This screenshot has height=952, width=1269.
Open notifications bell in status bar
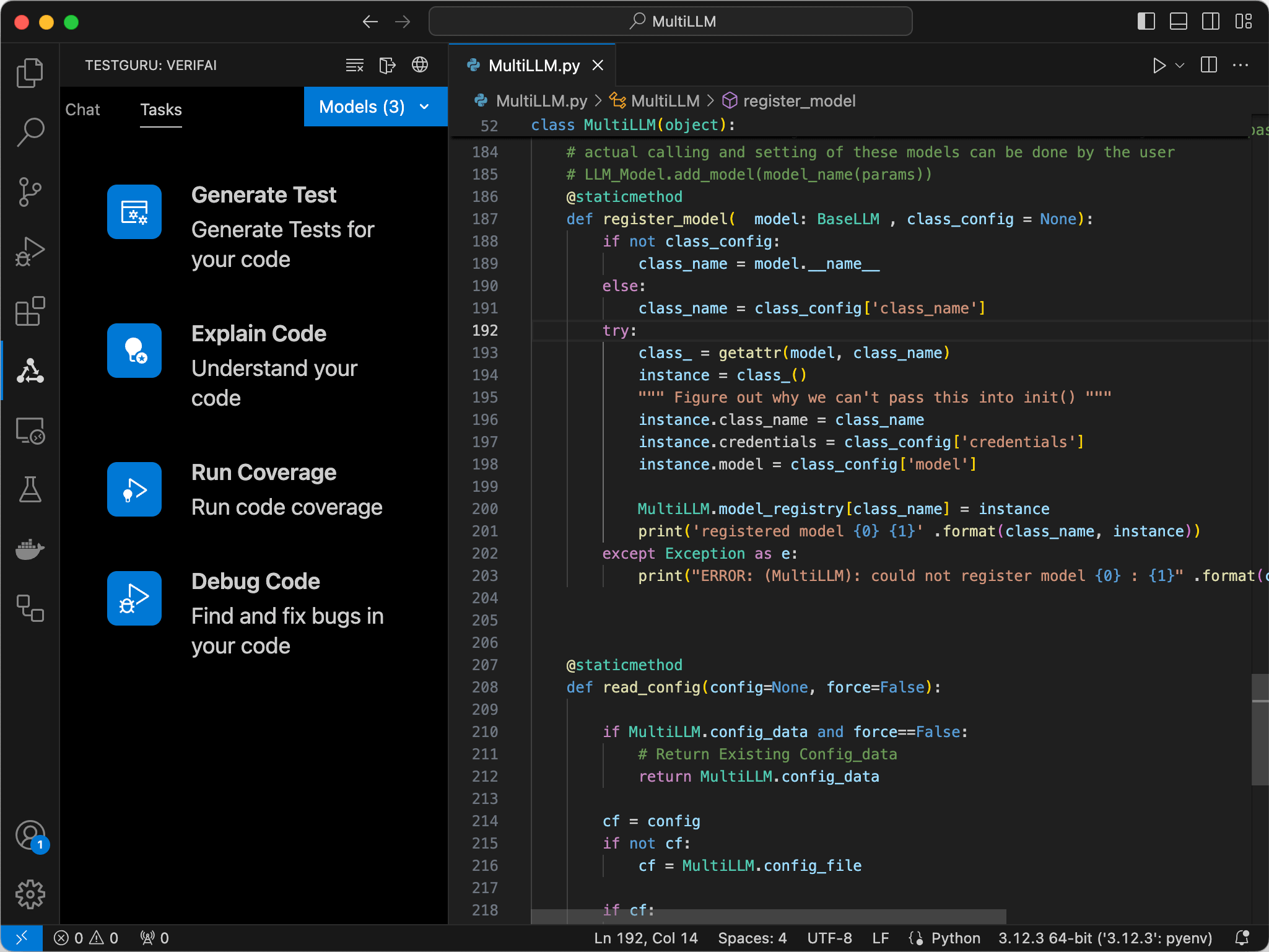(1242, 938)
